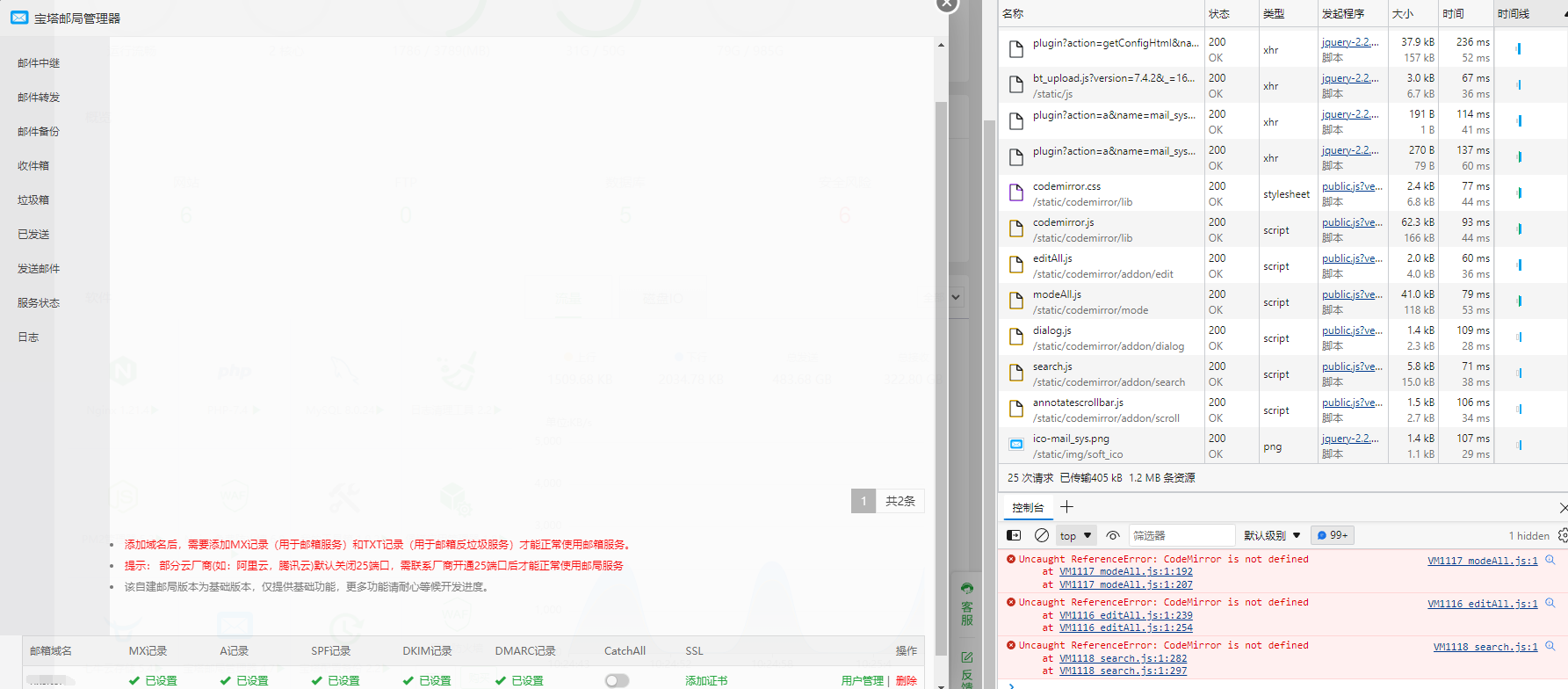Click the dialog scrollbar up arrow
1568x689 pixels.
(x=941, y=45)
